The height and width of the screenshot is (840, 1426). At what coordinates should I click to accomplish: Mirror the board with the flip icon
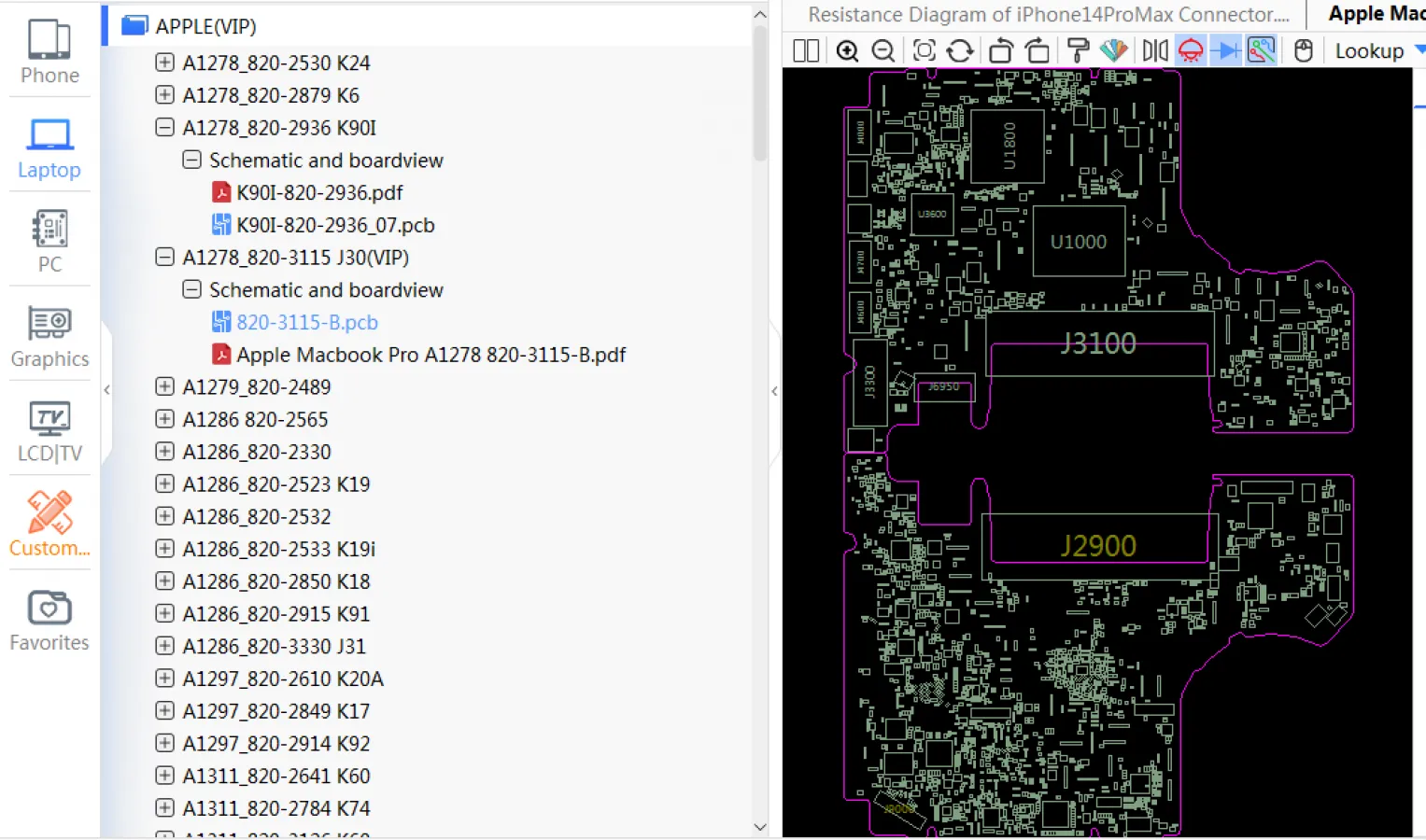pos(1155,50)
